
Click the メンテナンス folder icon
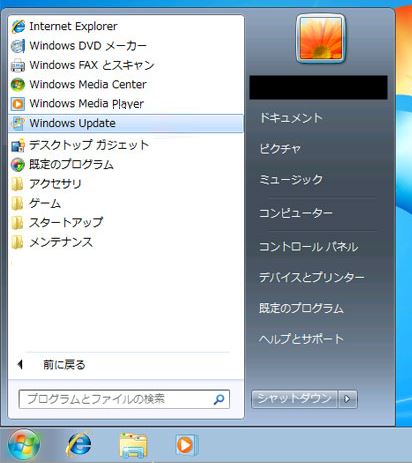pyautogui.click(x=18, y=242)
